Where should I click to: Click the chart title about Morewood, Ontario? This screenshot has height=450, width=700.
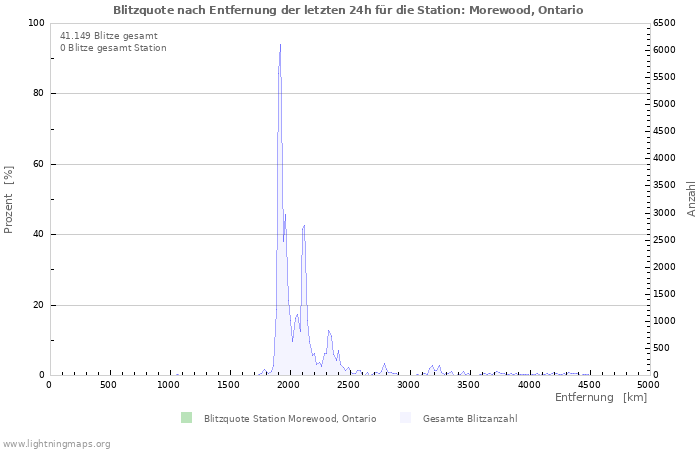click(x=348, y=10)
